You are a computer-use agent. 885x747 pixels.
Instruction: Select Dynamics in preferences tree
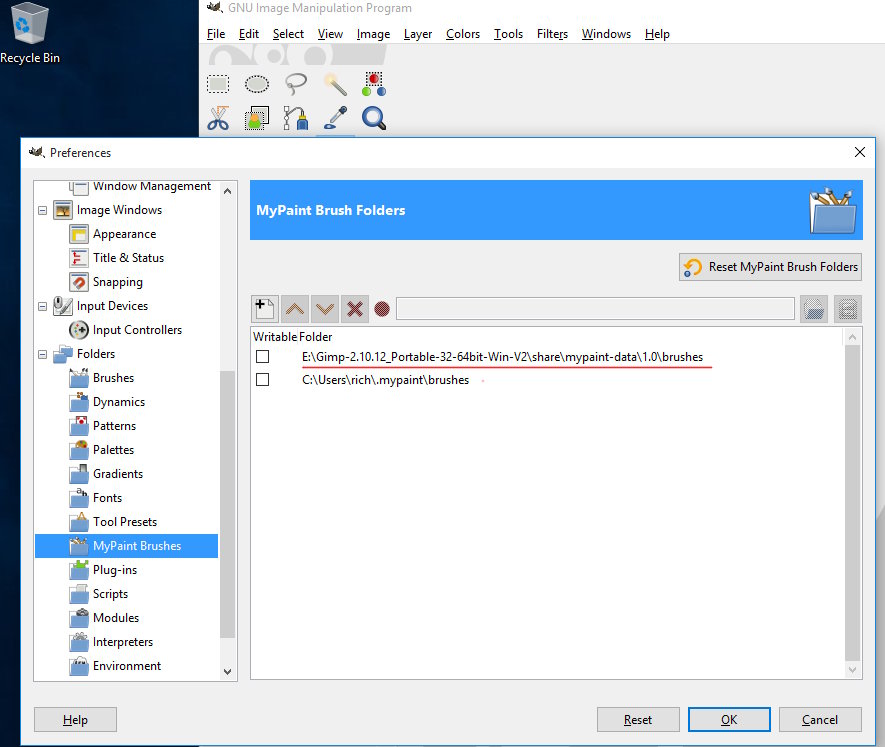(119, 402)
